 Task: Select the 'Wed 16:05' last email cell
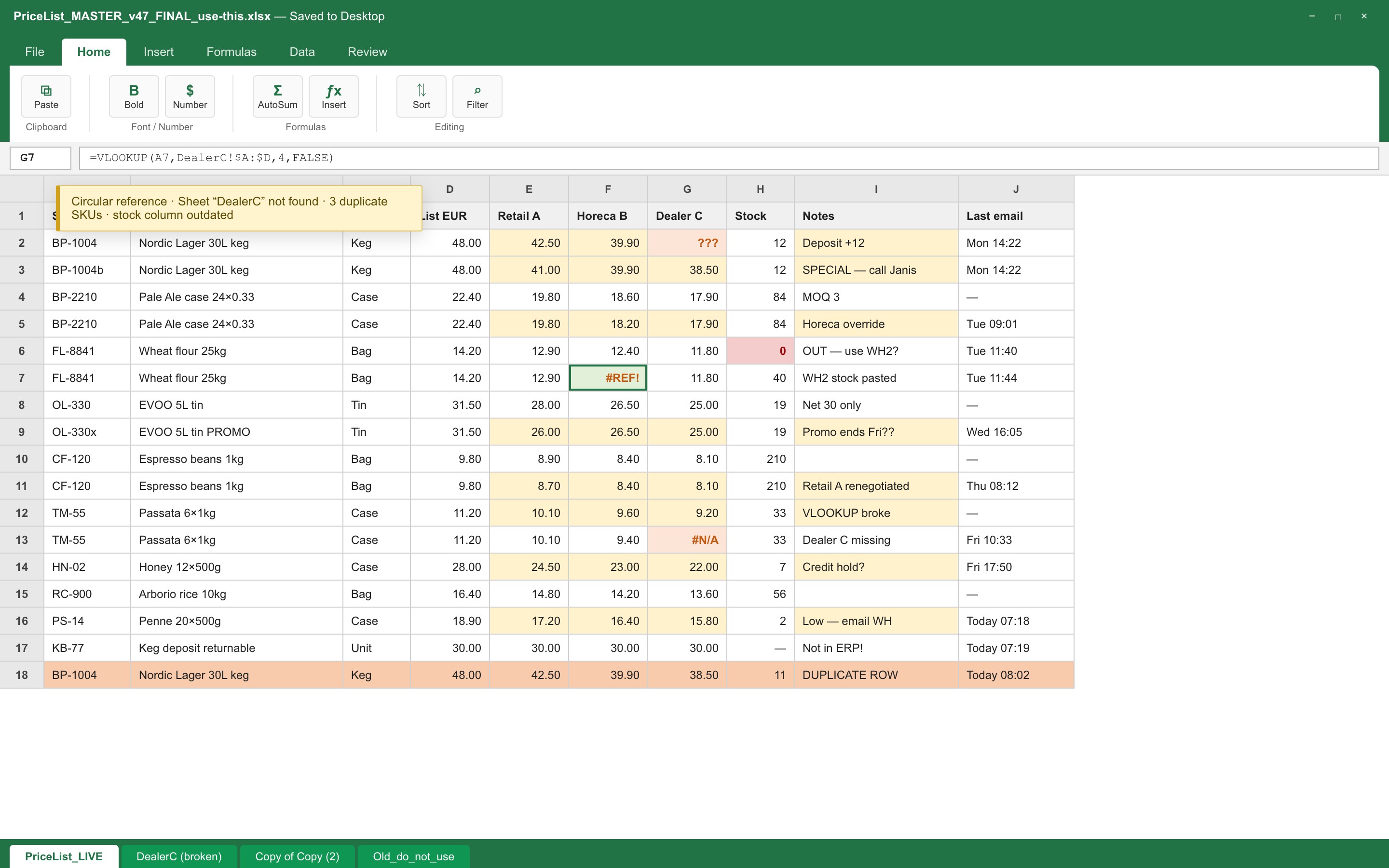[x=1016, y=432]
